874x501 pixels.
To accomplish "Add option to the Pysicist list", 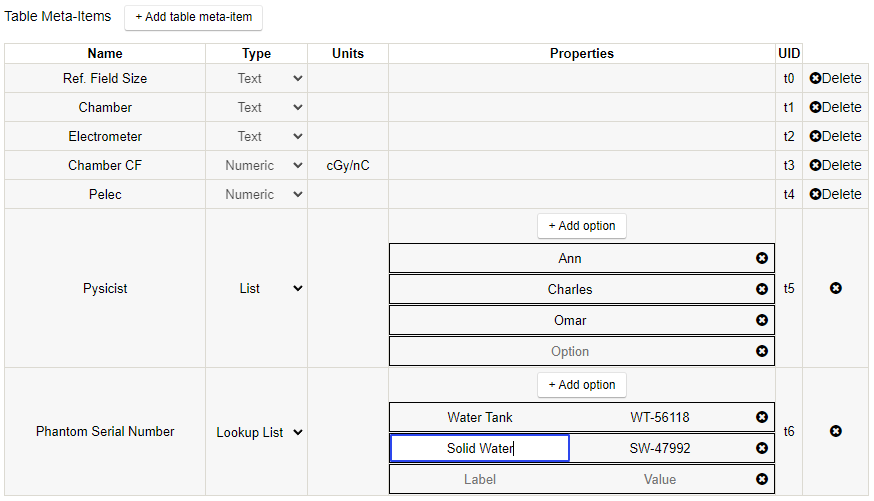I will tap(582, 226).
